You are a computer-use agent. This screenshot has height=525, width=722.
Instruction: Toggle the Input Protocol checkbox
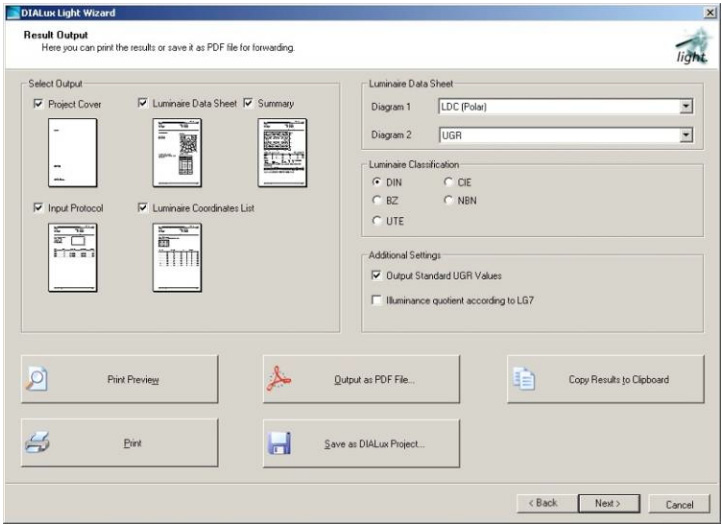click(x=38, y=208)
